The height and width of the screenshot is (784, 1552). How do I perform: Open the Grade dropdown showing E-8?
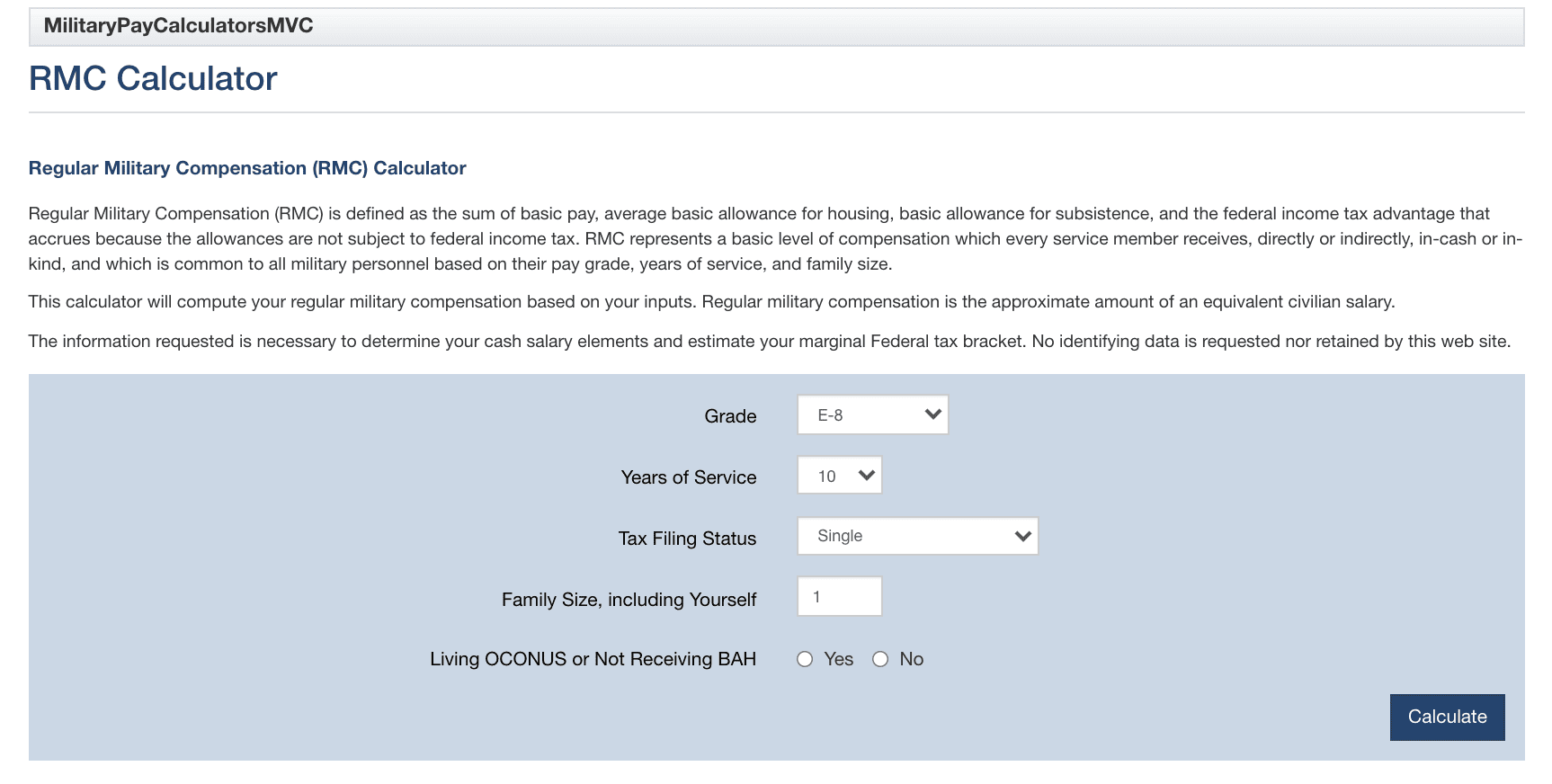872,414
